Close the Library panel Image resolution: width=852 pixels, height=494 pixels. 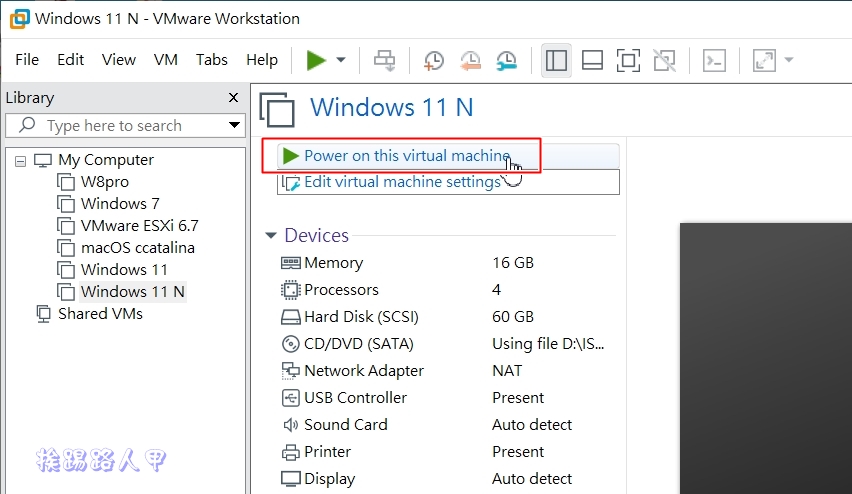234,97
